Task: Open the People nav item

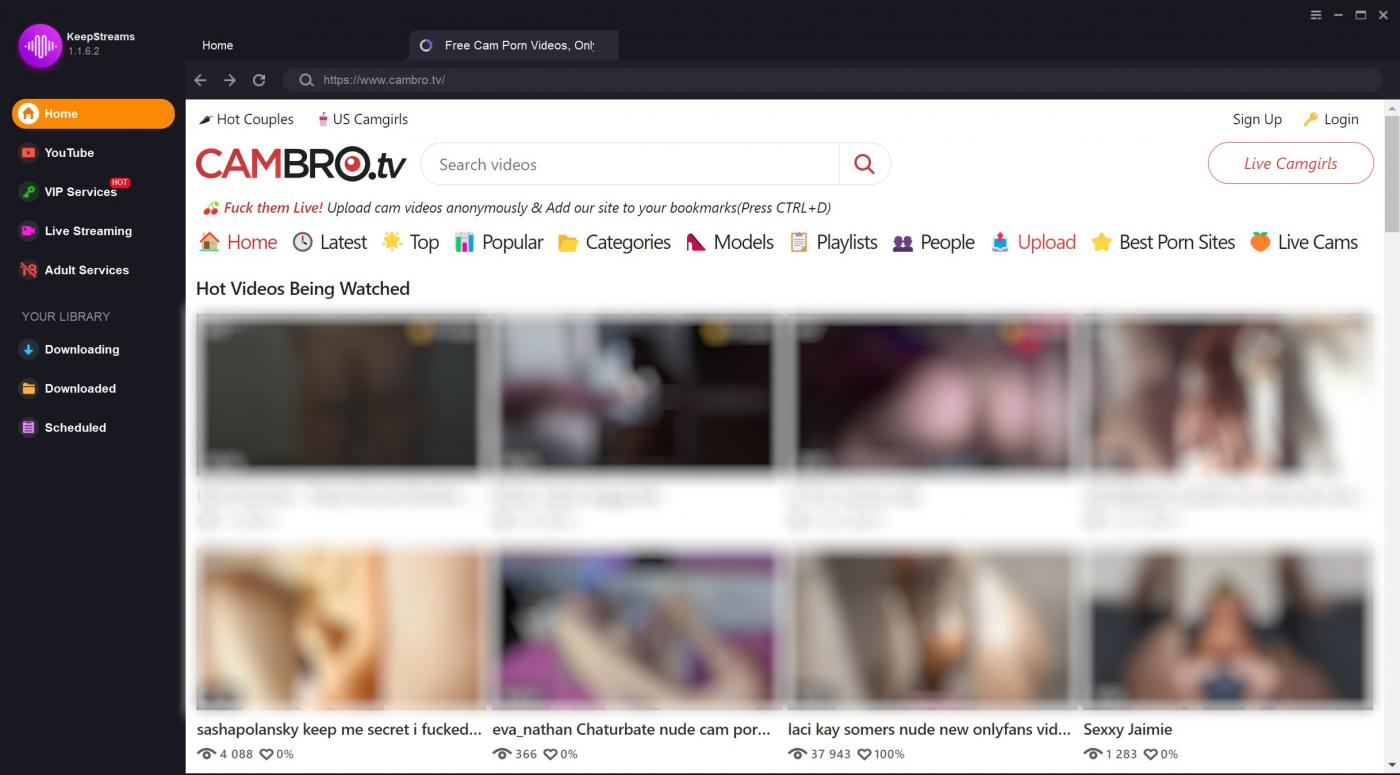Action: [x=933, y=242]
